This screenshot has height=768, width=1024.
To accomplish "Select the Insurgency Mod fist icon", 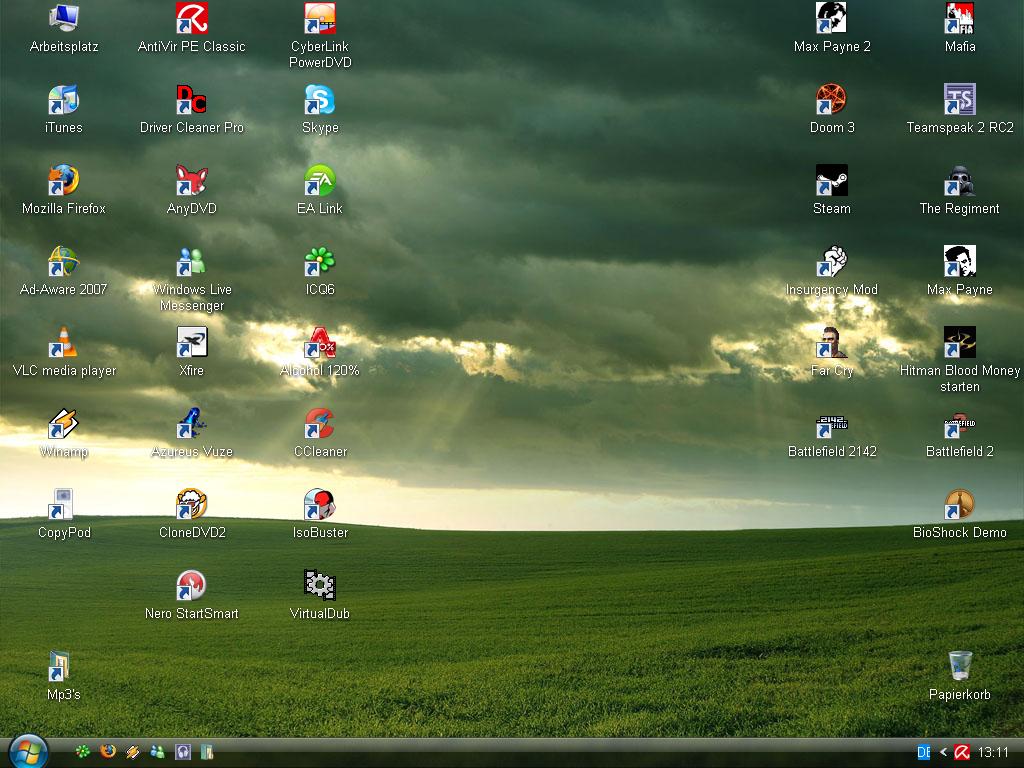I will pos(831,261).
